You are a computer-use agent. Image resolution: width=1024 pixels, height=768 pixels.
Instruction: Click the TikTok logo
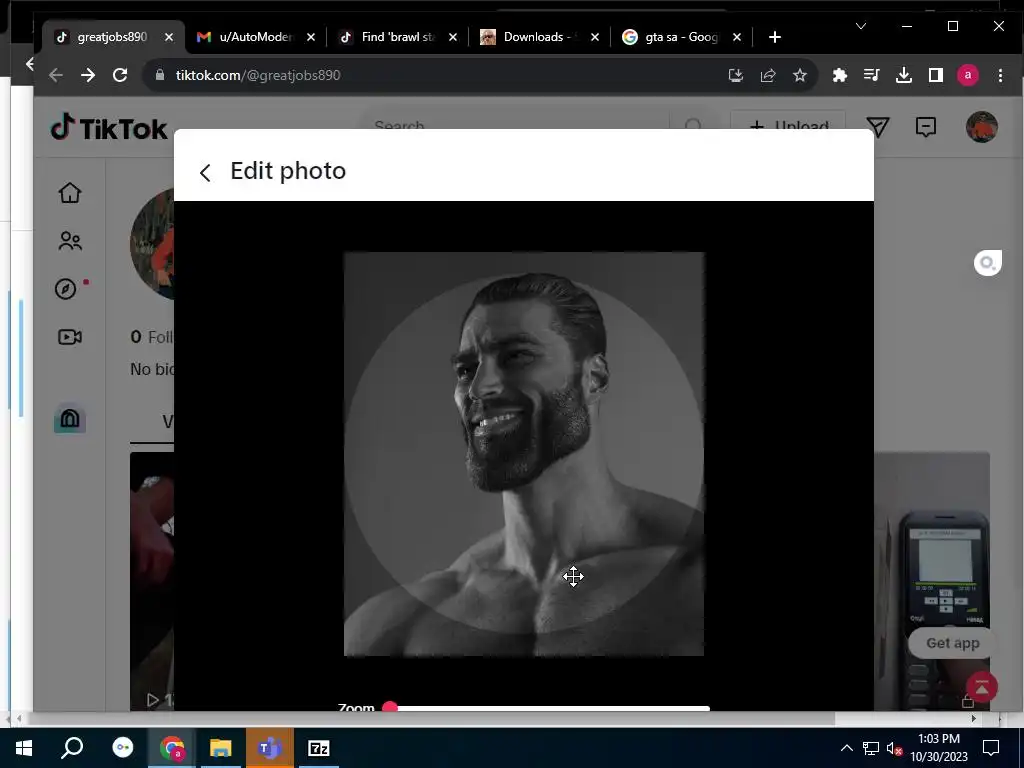point(109,128)
